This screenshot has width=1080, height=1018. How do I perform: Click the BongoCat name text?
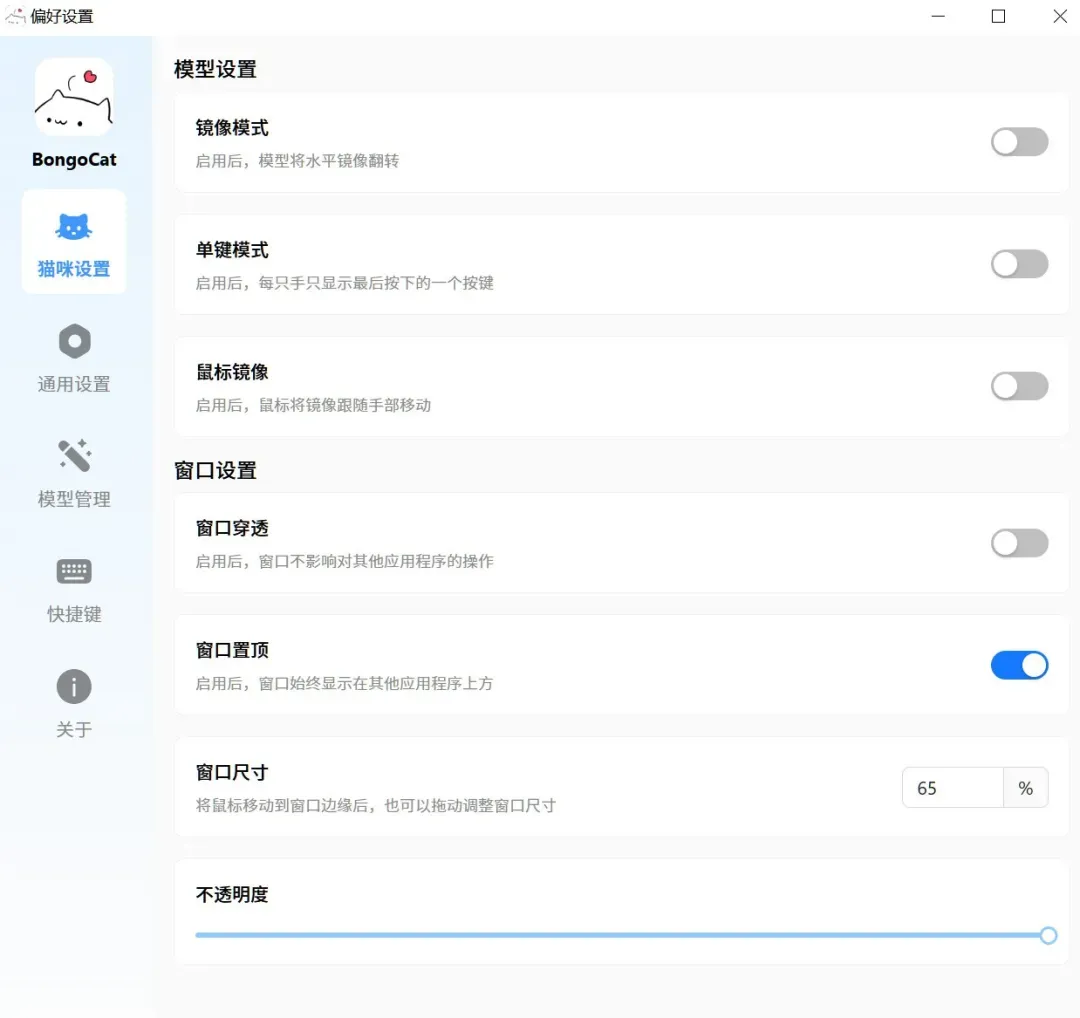(x=74, y=159)
